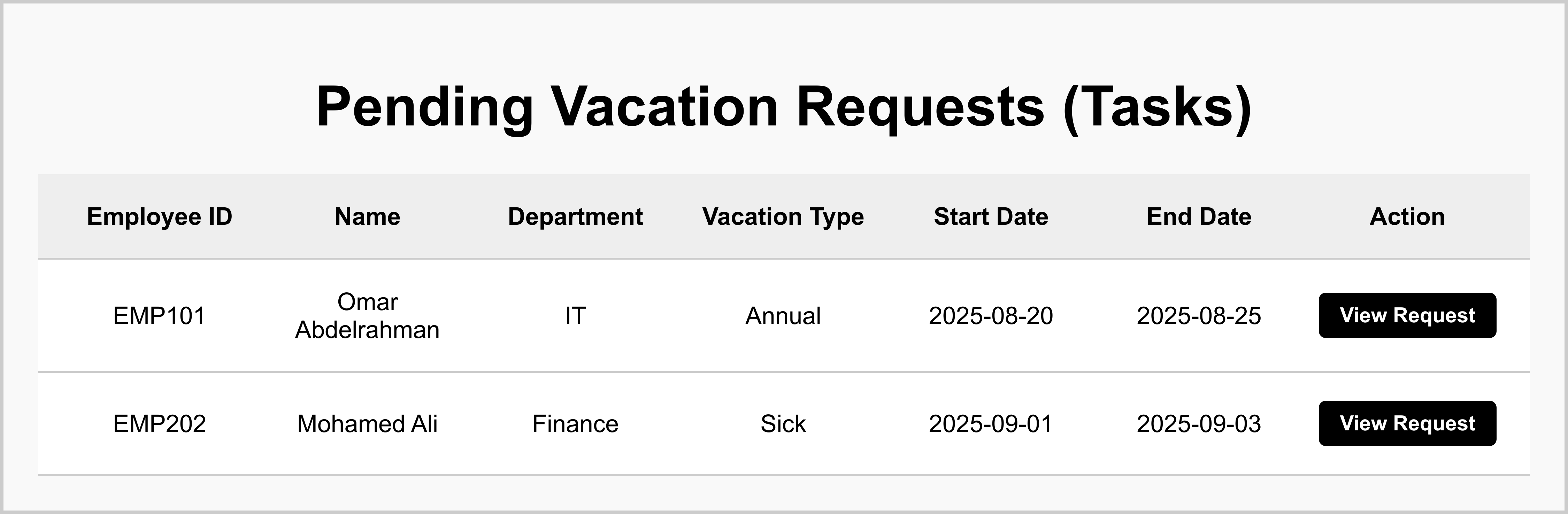This screenshot has width=1568, height=514.
Task: Click the Employee ID column header
Action: (x=160, y=217)
